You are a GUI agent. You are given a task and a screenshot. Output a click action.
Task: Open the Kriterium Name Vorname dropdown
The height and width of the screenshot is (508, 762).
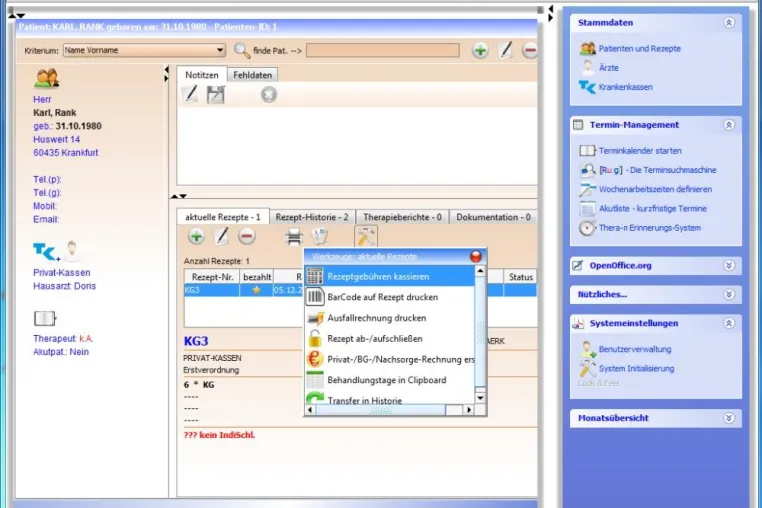coord(144,50)
